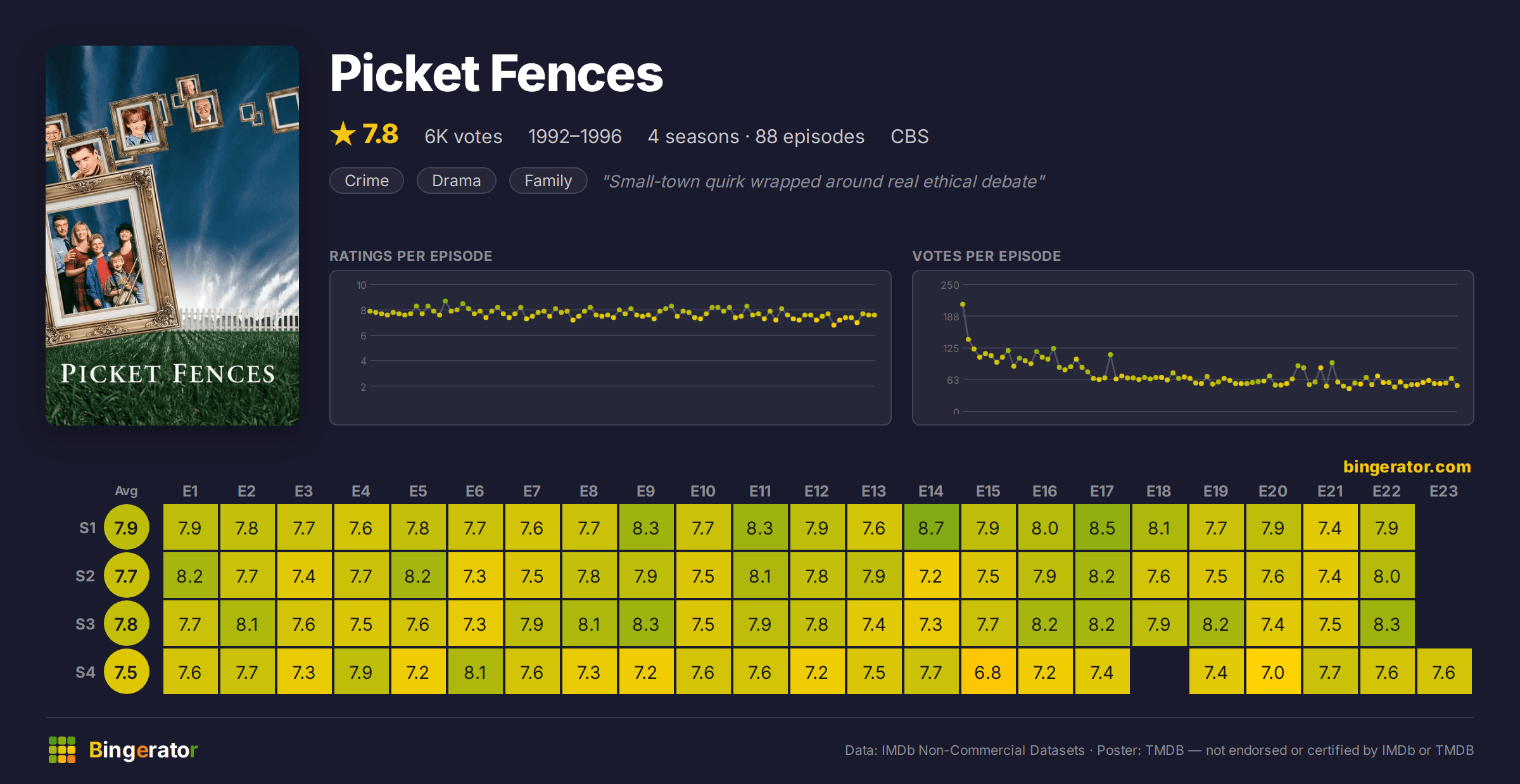Click first peak point in votes chart
This screenshot has height=784, width=1520.
tap(963, 305)
